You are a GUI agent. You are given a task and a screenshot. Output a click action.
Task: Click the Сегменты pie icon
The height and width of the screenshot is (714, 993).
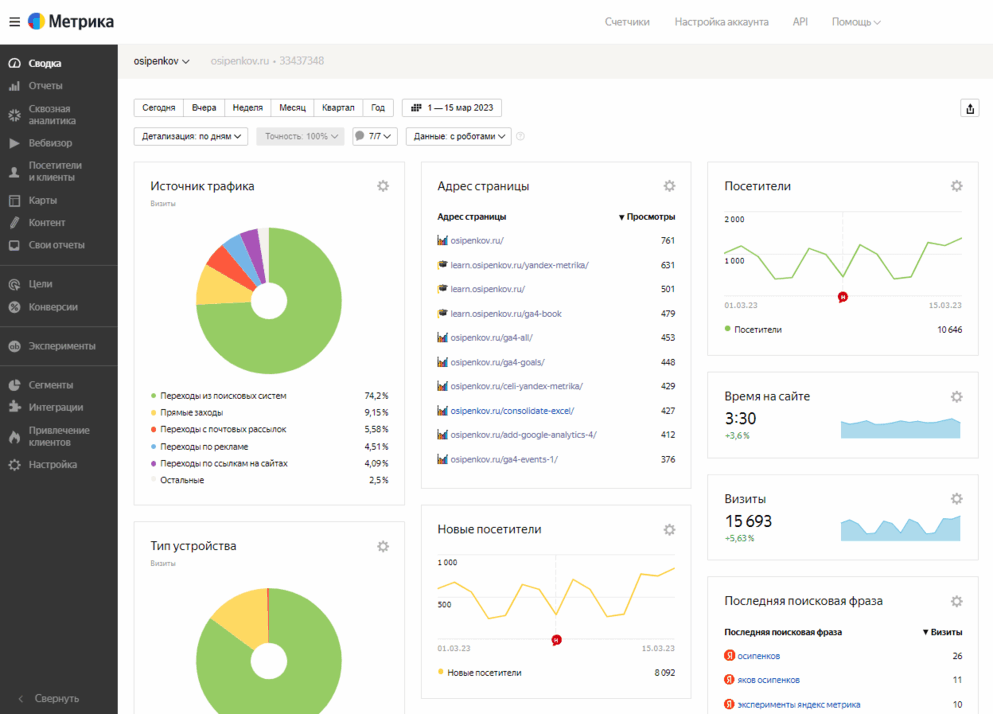tap(15, 385)
